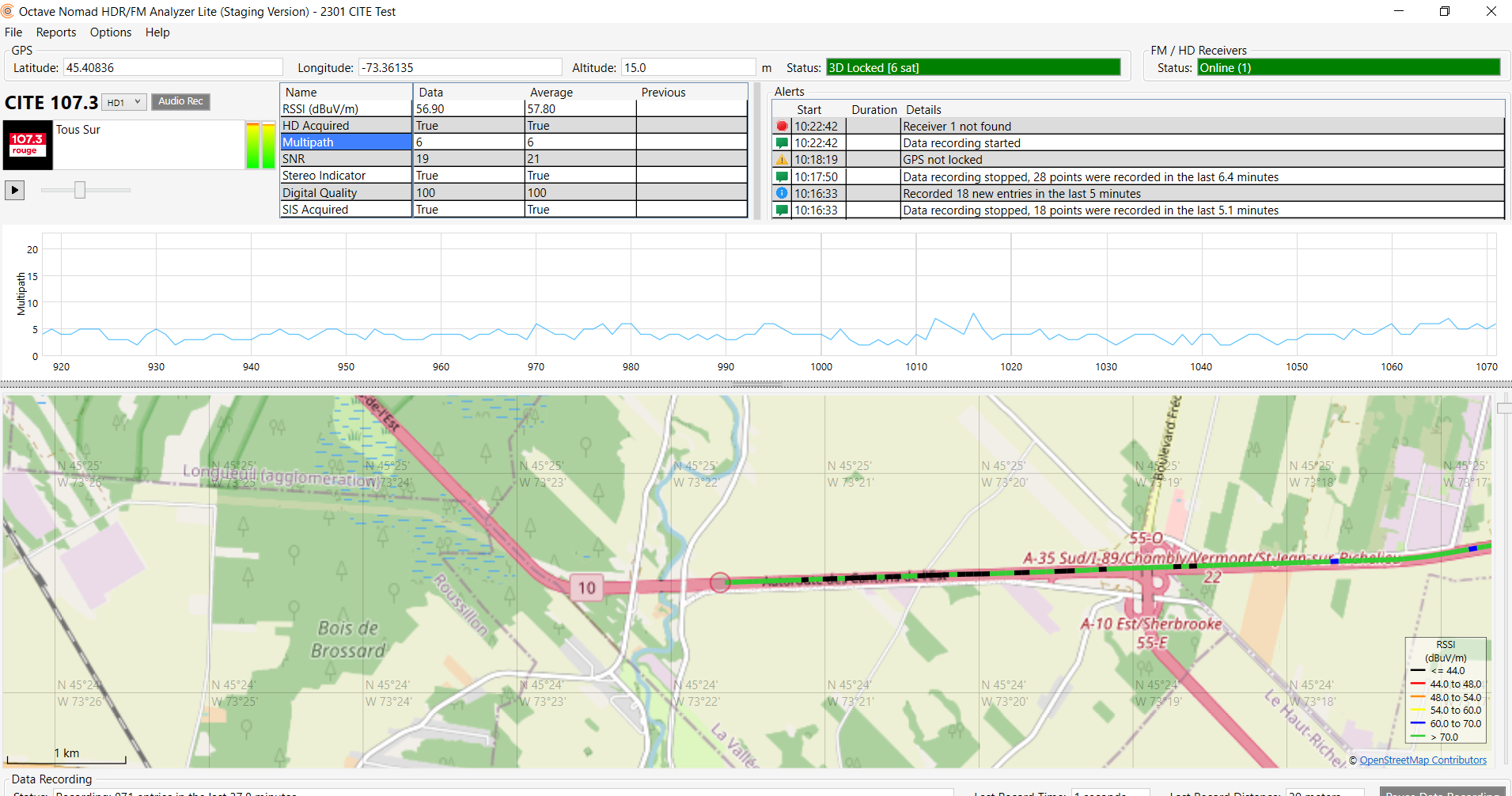Screen dimensions: 1512x796
Task: Open the HD1 channel dropdown
Action: point(124,102)
